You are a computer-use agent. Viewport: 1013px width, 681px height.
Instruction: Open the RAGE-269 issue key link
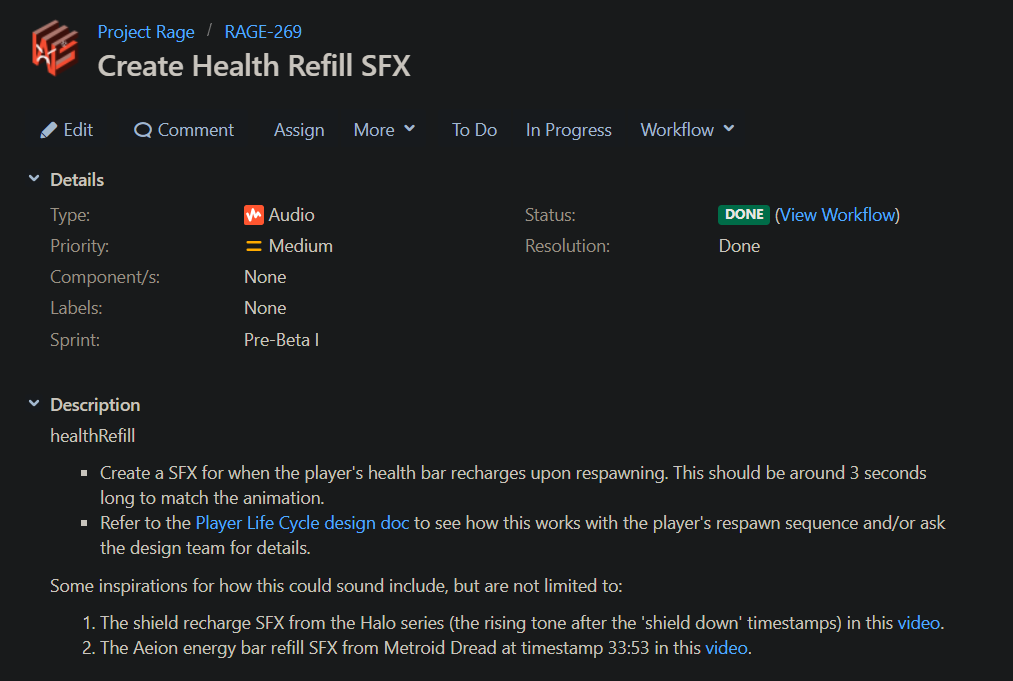click(263, 32)
